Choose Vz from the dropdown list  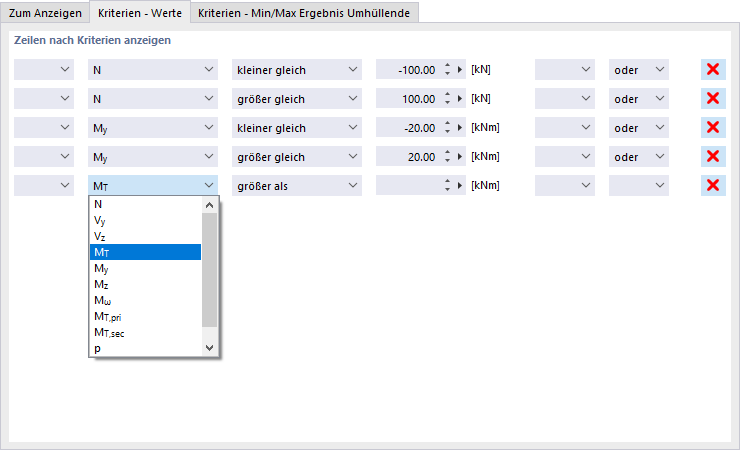tap(99, 236)
